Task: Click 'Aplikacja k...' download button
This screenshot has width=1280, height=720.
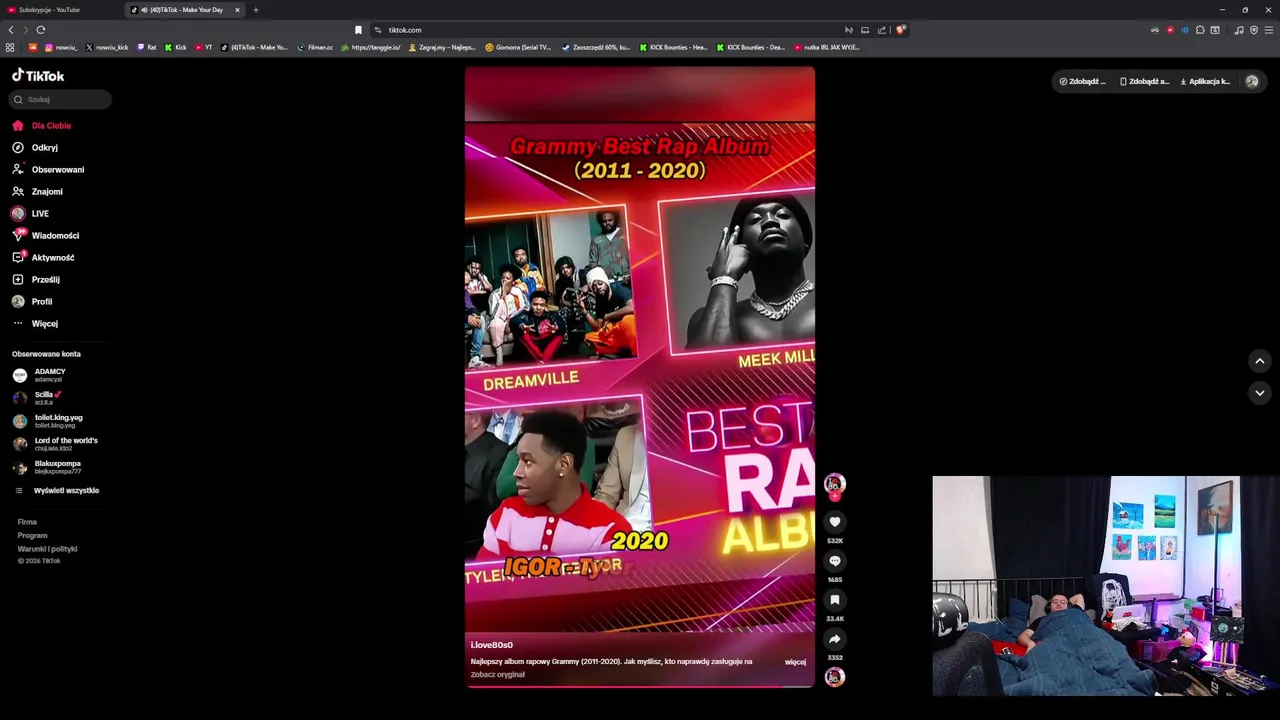Action: (1205, 82)
